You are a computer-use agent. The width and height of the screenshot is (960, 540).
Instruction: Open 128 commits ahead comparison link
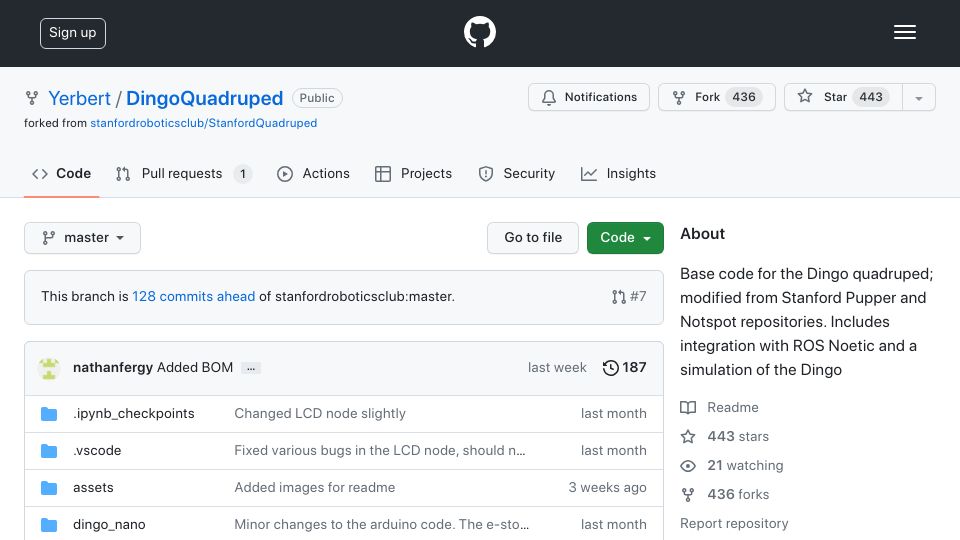click(x=193, y=296)
